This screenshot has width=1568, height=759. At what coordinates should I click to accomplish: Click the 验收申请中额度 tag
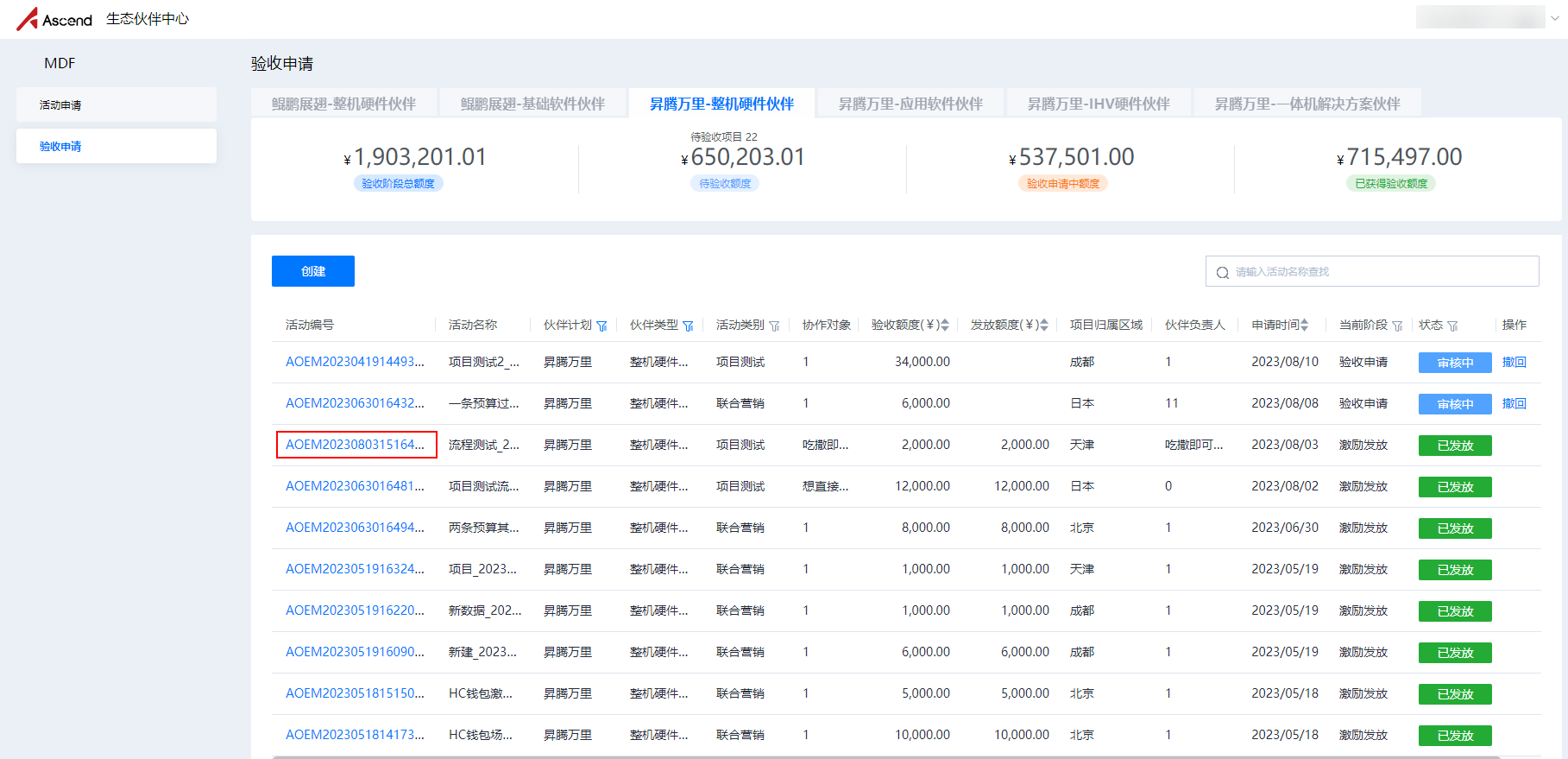tap(1062, 183)
